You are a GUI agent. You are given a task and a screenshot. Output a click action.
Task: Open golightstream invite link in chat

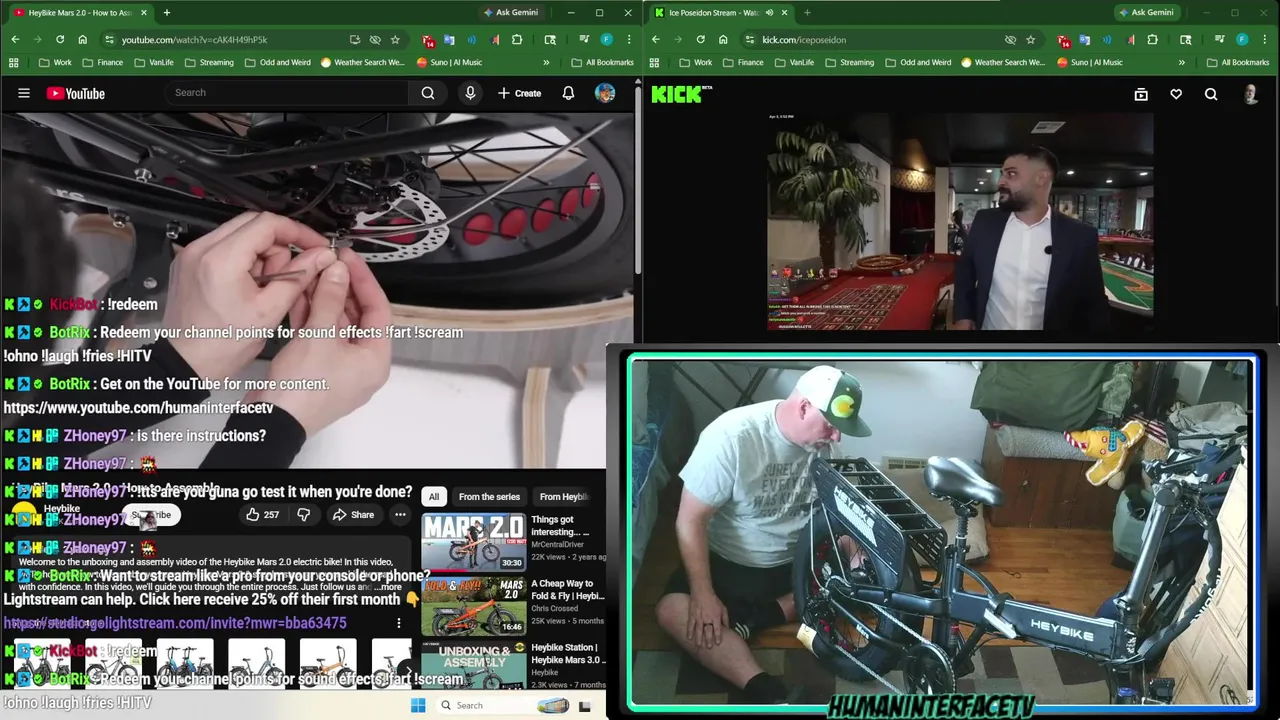[175, 623]
